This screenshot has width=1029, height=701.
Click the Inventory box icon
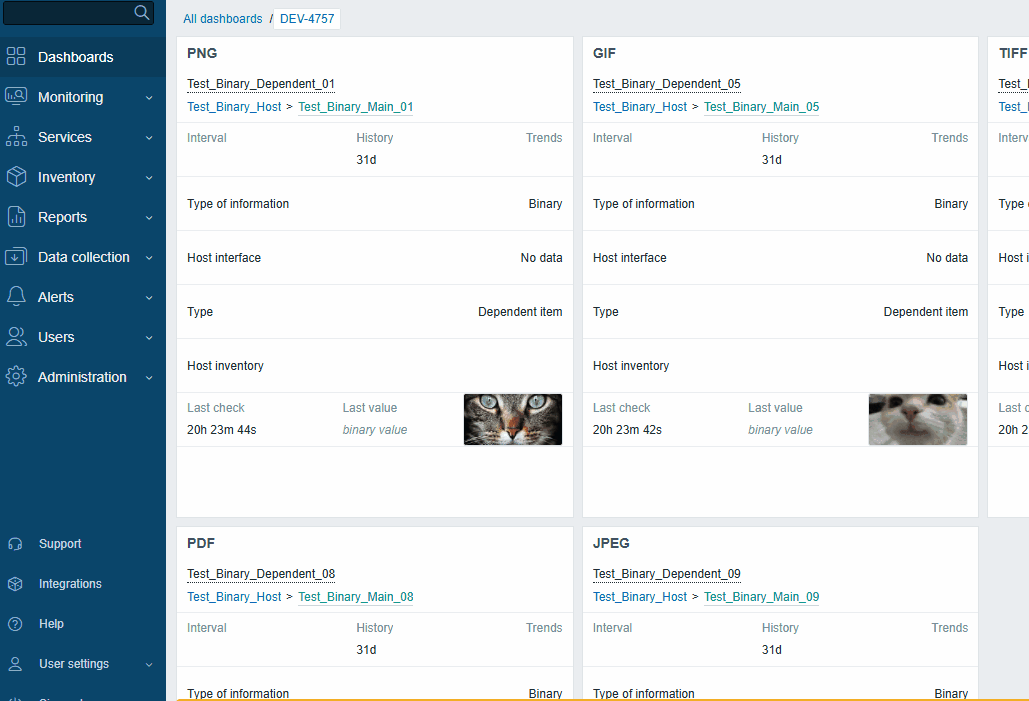point(16,177)
